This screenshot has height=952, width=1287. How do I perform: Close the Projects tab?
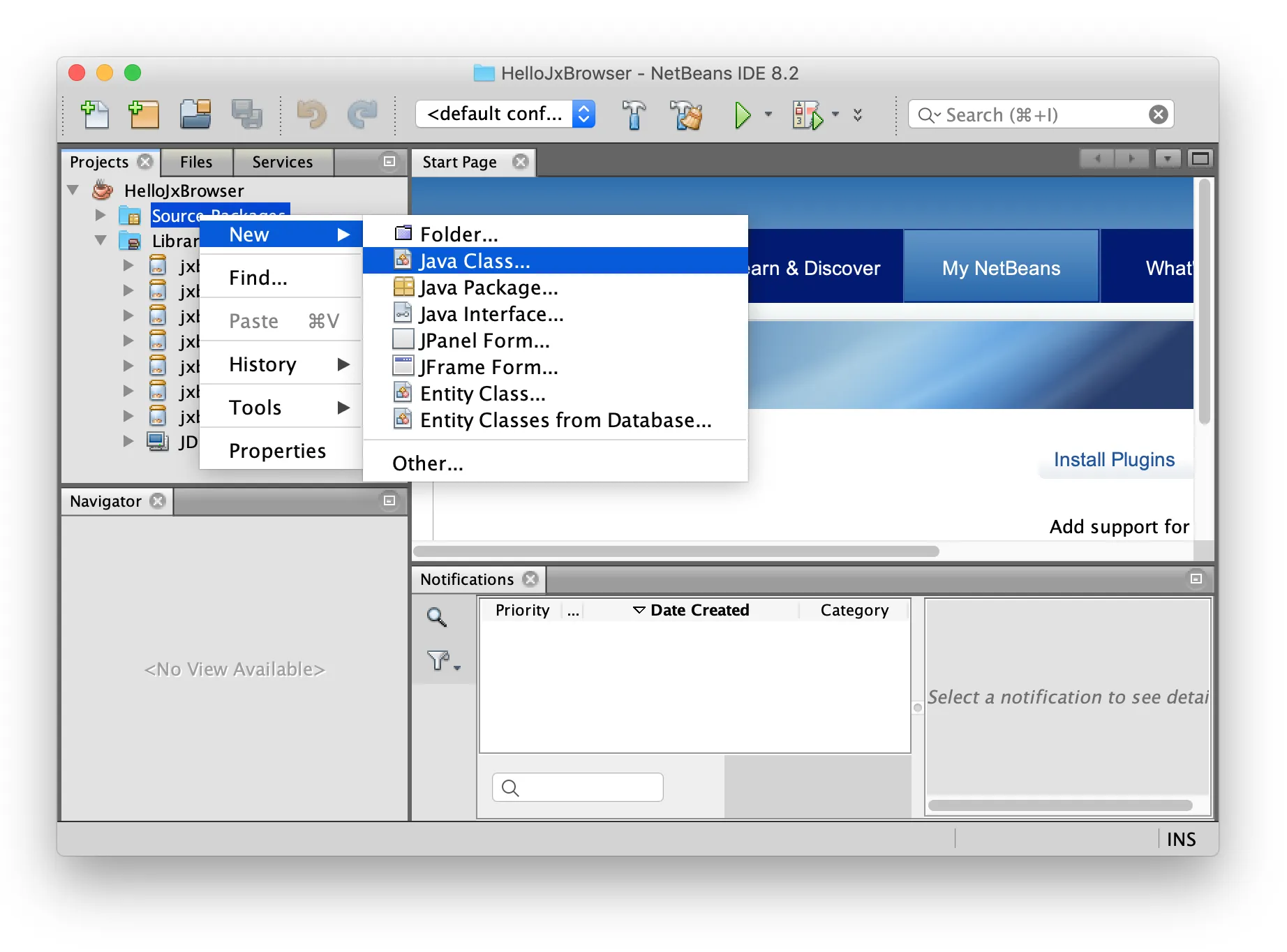[145, 162]
